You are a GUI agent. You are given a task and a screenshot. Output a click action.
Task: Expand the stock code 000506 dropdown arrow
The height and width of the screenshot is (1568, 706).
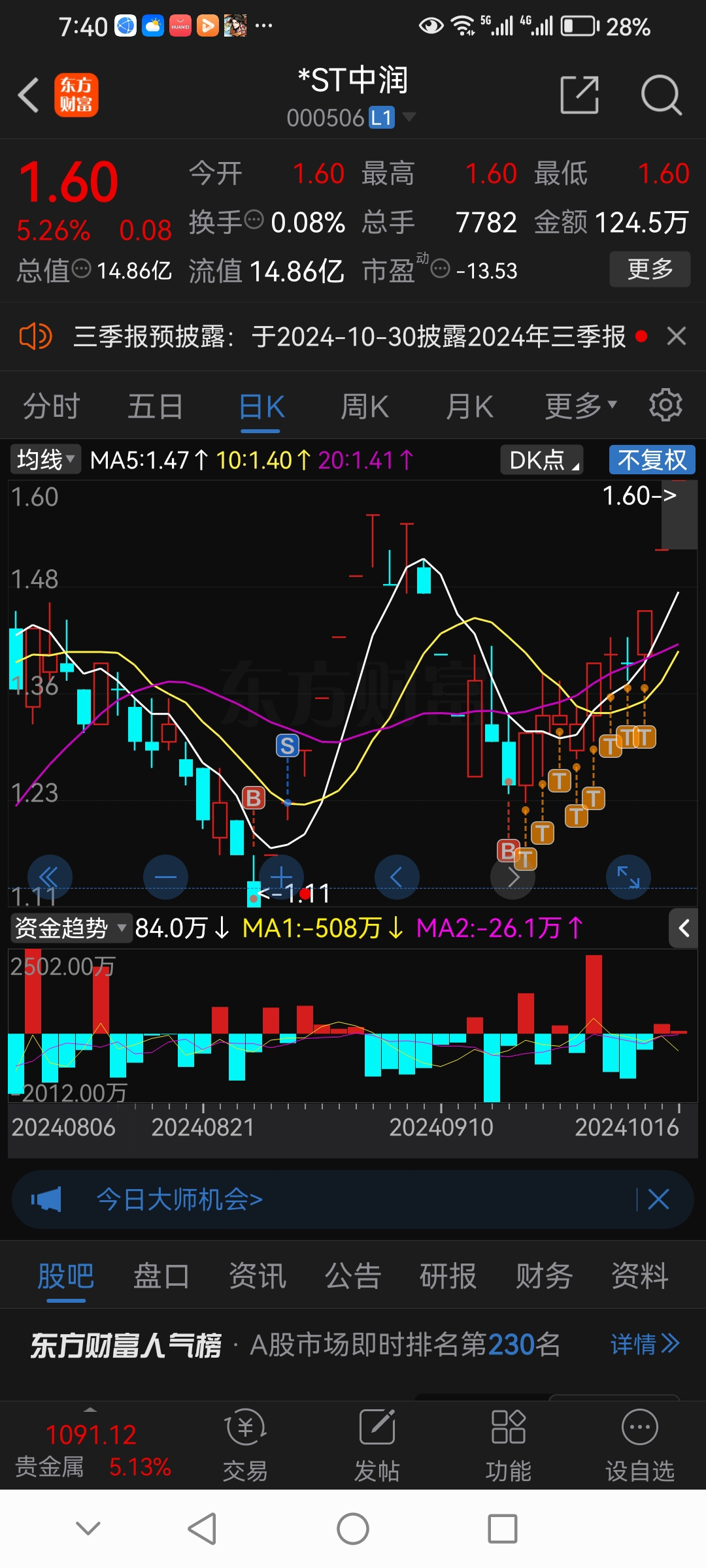click(409, 118)
